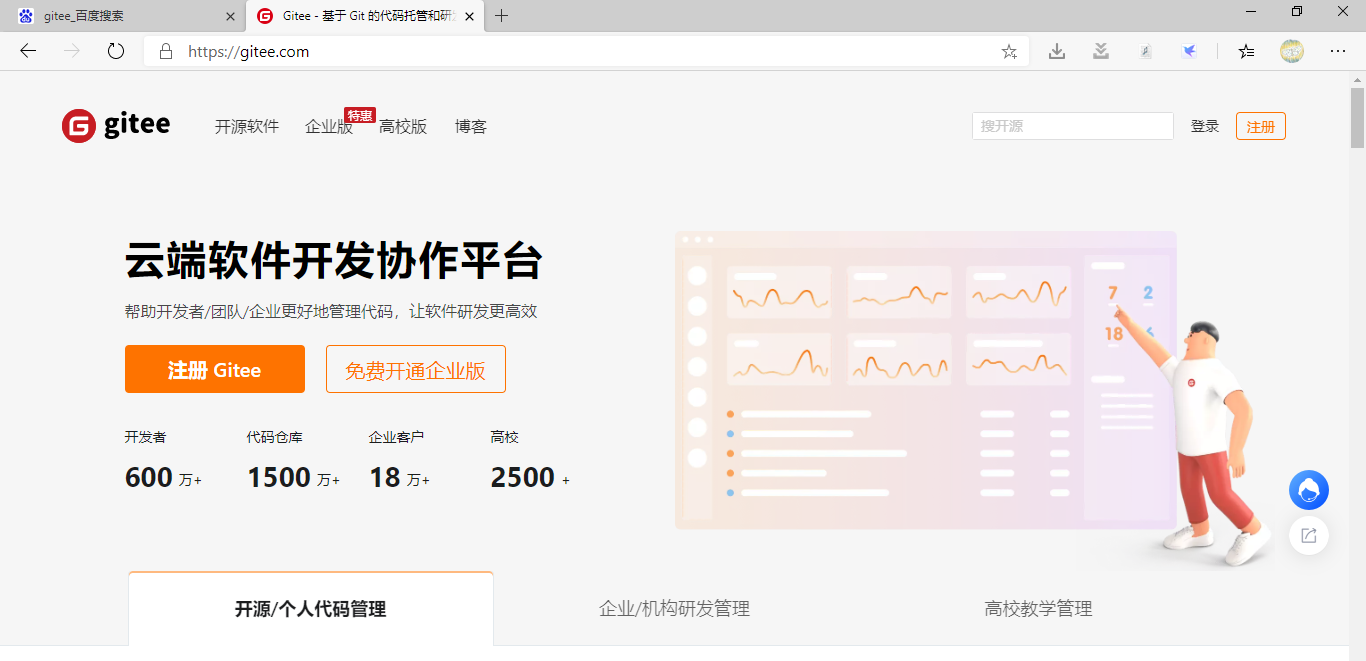Click the browser profile avatar
Image resolution: width=1366 pixels, height=661 pixels.
[x=1292, y=51]
